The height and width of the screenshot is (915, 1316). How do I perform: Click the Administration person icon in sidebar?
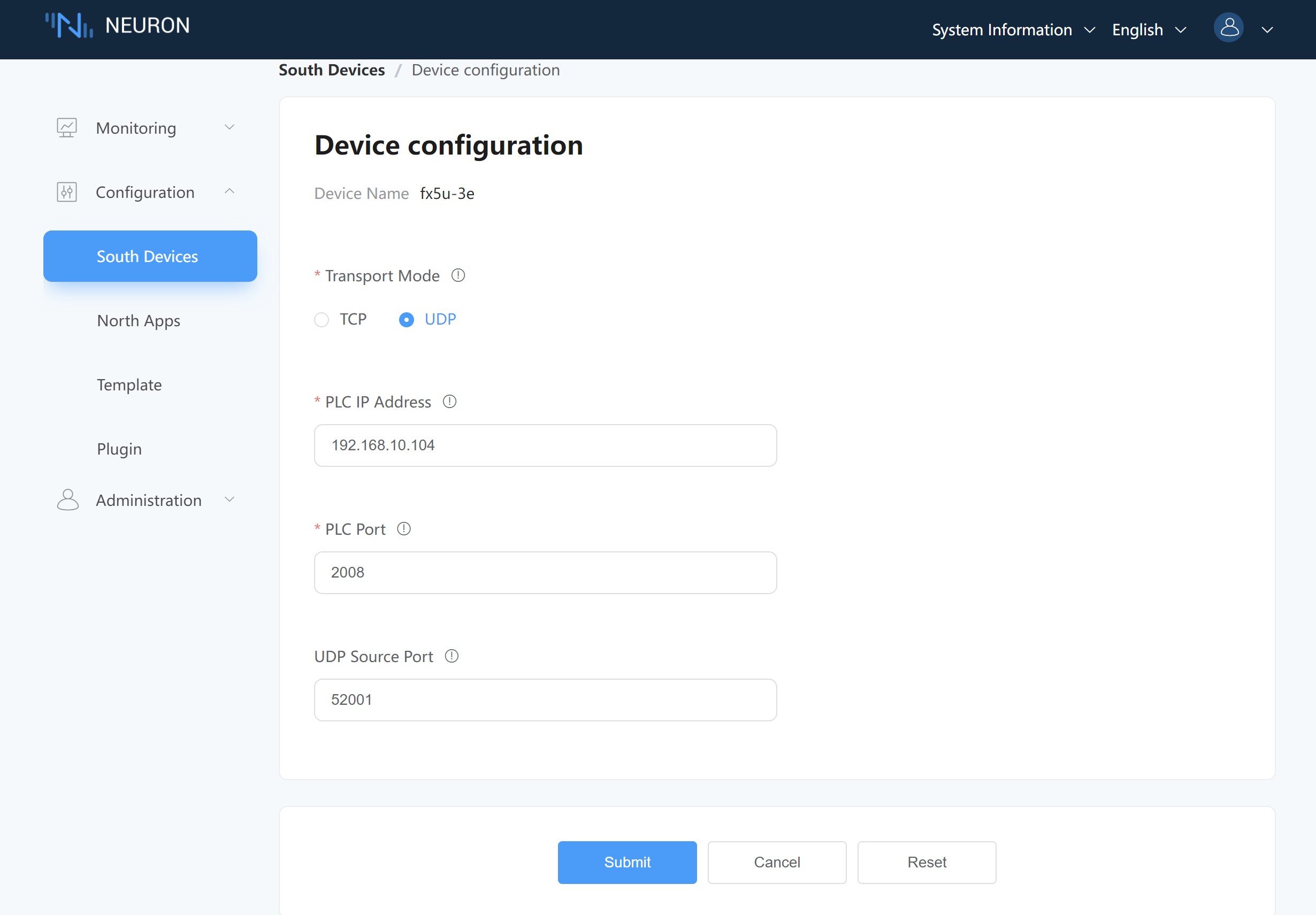pos(67,499)
